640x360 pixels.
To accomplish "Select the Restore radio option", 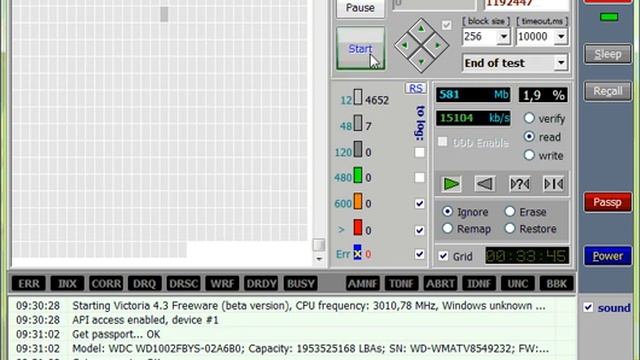I will point(510,229).
